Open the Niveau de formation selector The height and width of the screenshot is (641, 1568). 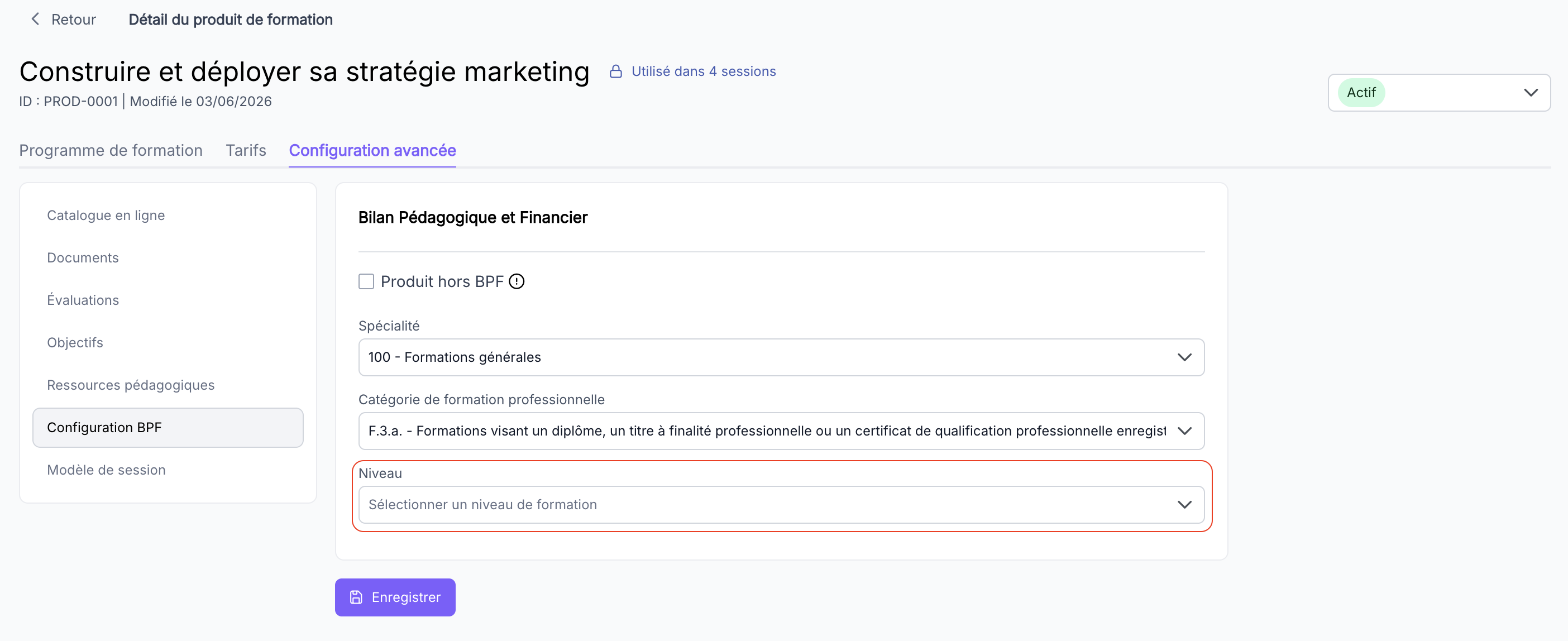click(781, 505)
